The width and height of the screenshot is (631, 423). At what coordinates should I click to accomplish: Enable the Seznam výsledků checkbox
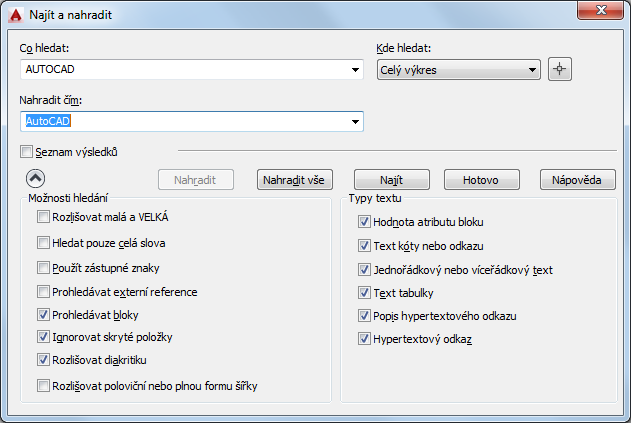coord(27,152)
